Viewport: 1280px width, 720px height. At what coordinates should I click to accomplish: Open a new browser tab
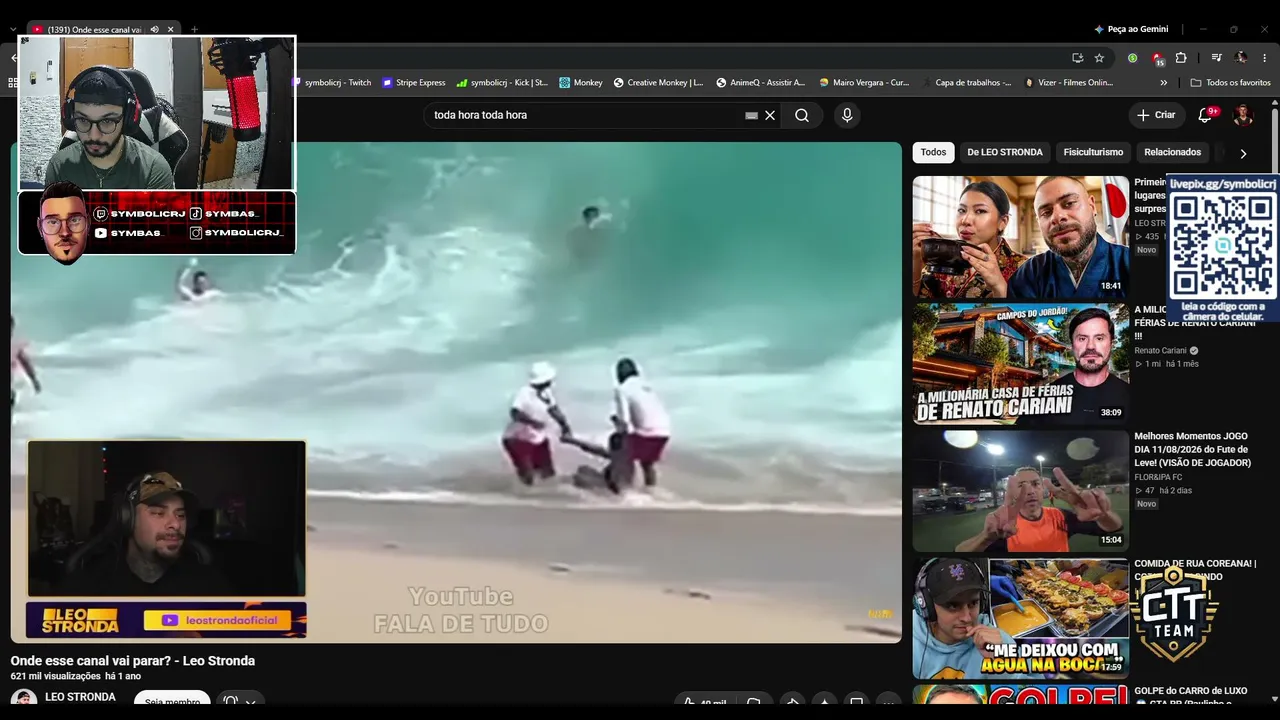pos(194,30)
